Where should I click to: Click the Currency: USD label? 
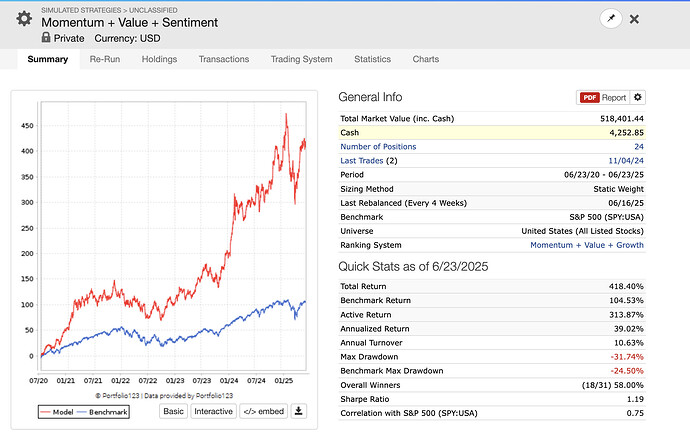pos(127,38)
